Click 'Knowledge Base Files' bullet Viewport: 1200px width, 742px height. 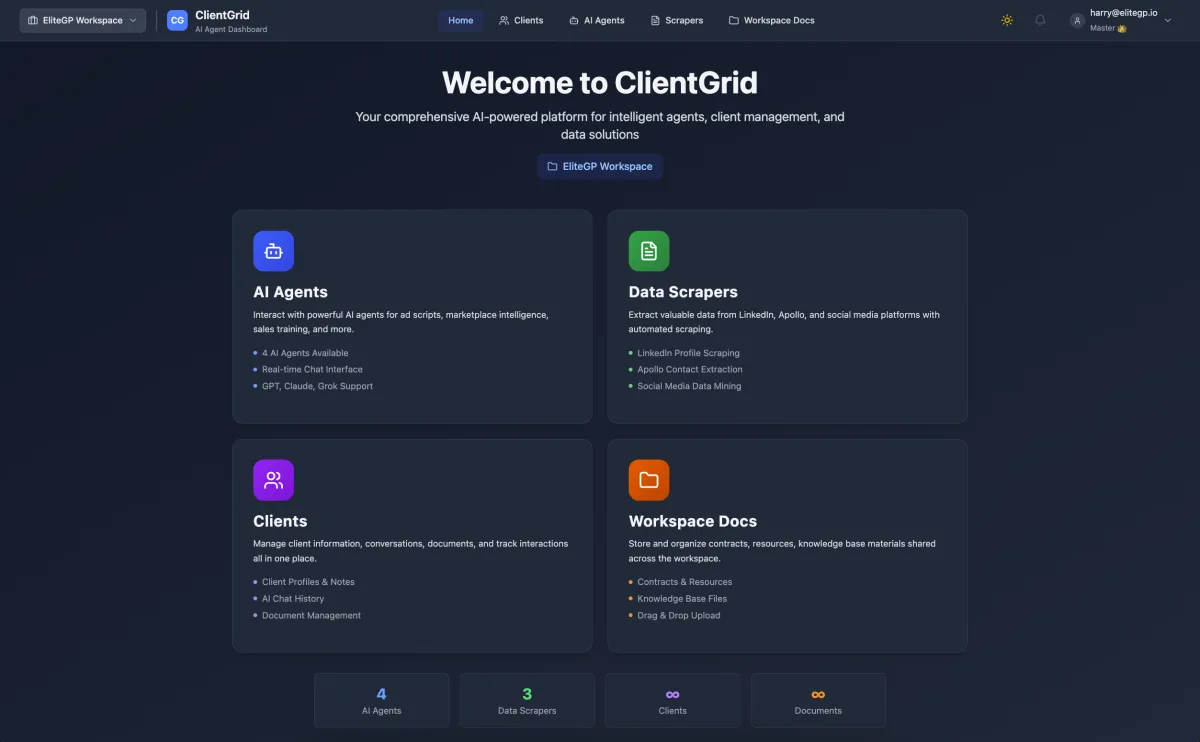(x=682, y=599)
